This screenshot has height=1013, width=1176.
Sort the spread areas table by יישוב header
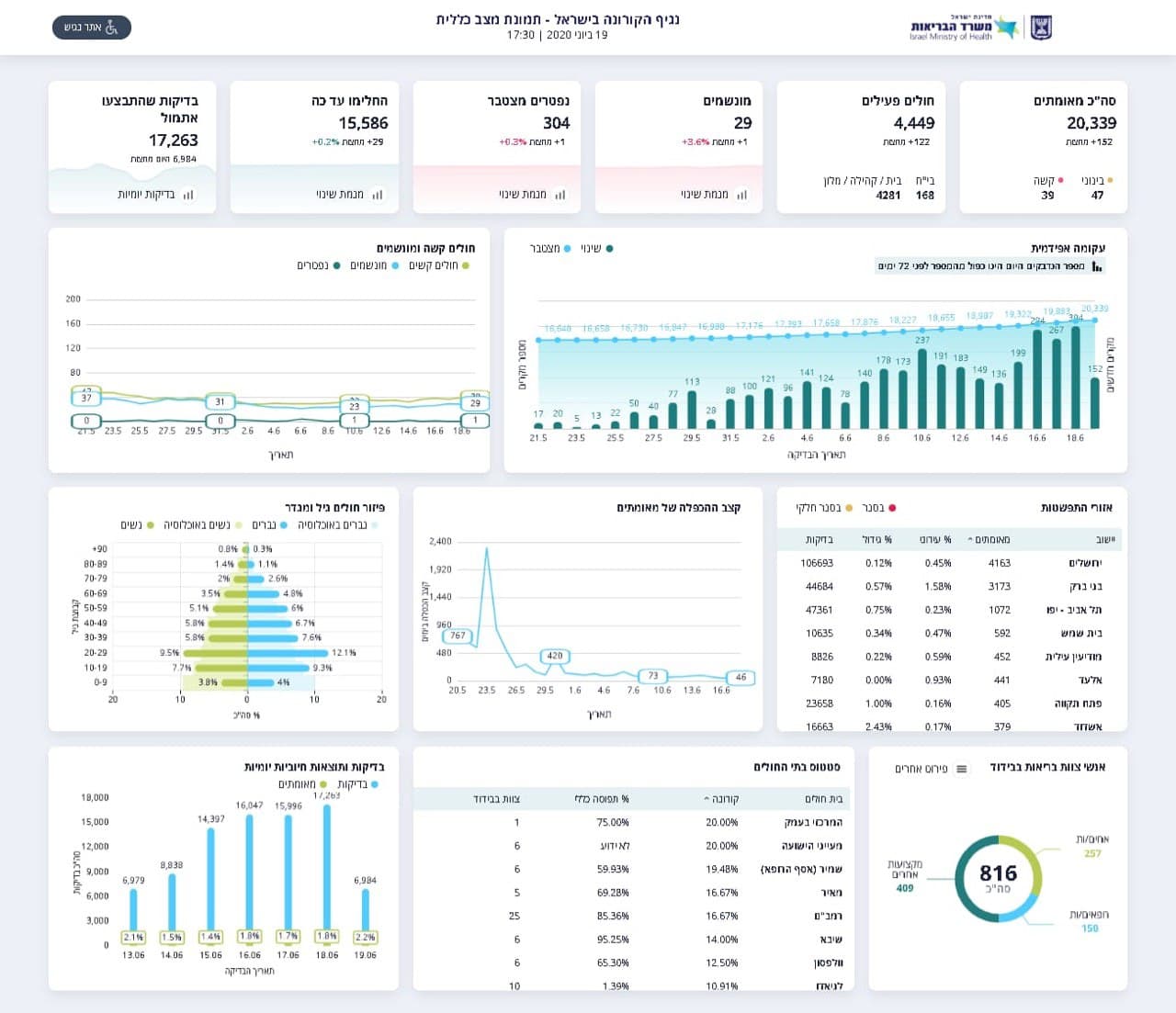pyautogui.click(x=1105, y=540)
